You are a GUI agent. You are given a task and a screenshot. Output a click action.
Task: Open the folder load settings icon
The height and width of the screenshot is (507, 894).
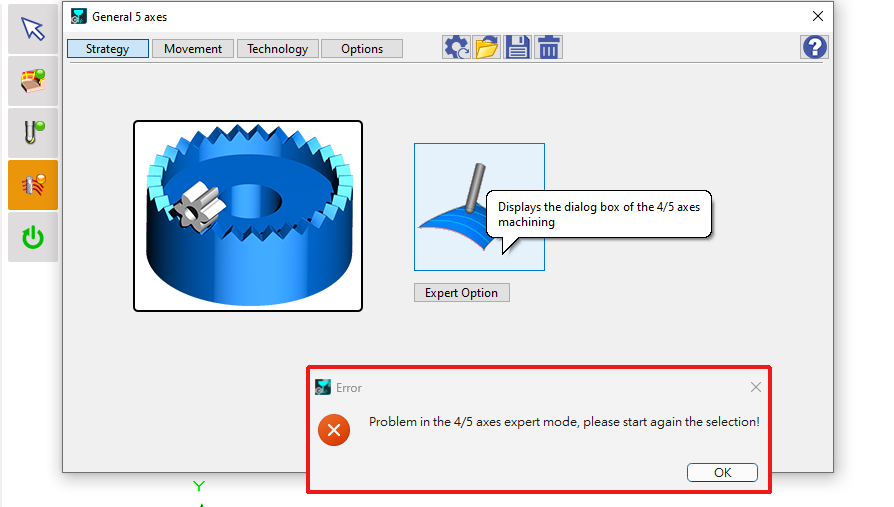point(487,47)
